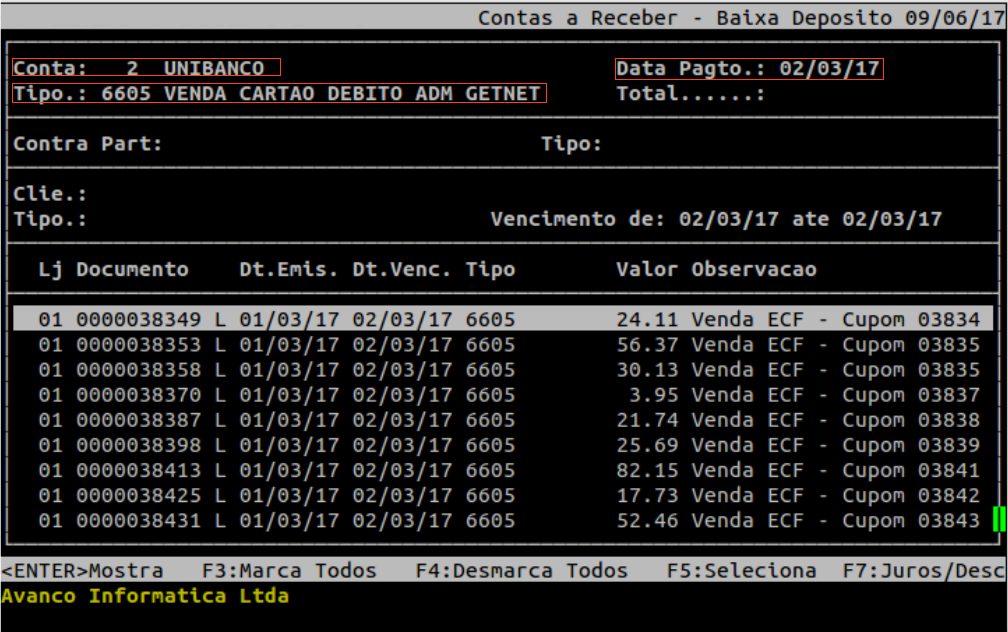This screenshot has height=632, width=1008.
Task: Click the Tipo 6605 VENDA CARTAO field
Action: [x=278, y=94]
